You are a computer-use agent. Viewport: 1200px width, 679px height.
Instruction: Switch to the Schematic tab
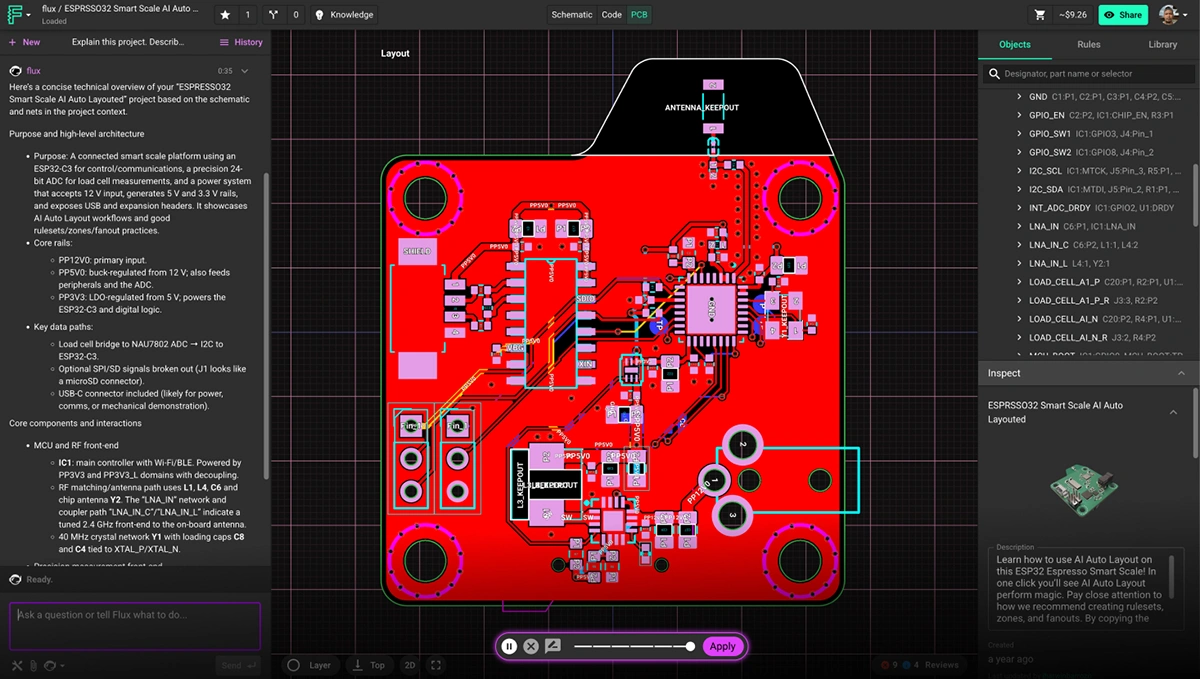[x=571, y=15]
